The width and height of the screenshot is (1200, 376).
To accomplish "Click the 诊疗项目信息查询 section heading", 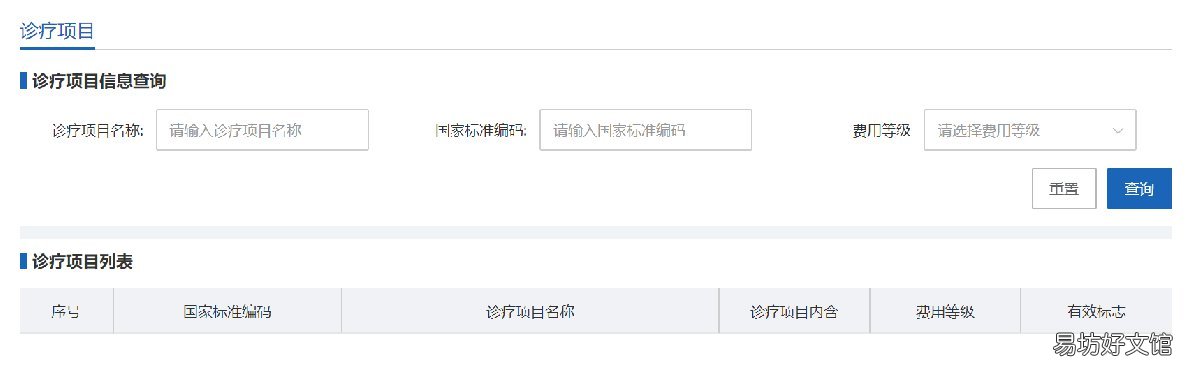I will click(99, 80).
